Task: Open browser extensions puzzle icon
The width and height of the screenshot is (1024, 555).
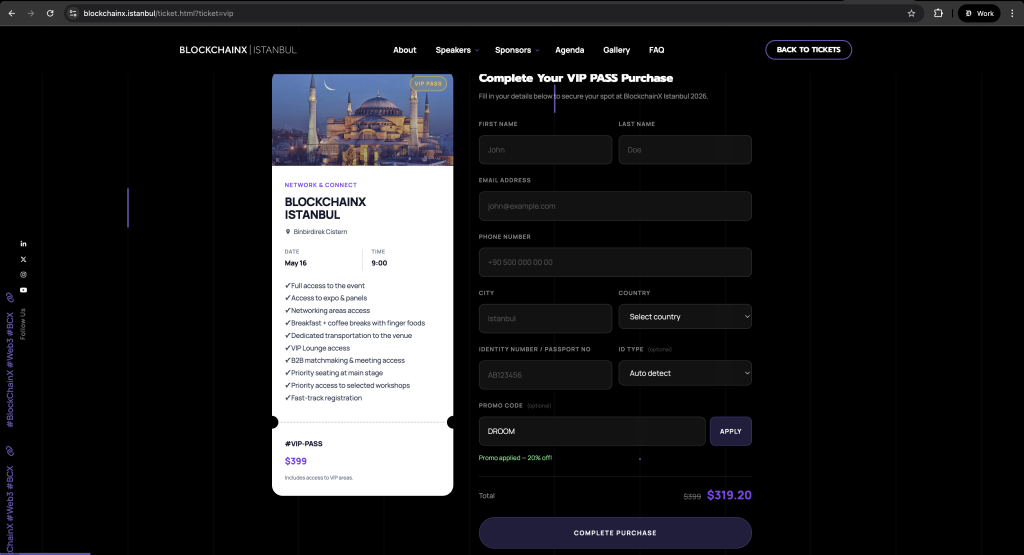Action: (938, 13)
